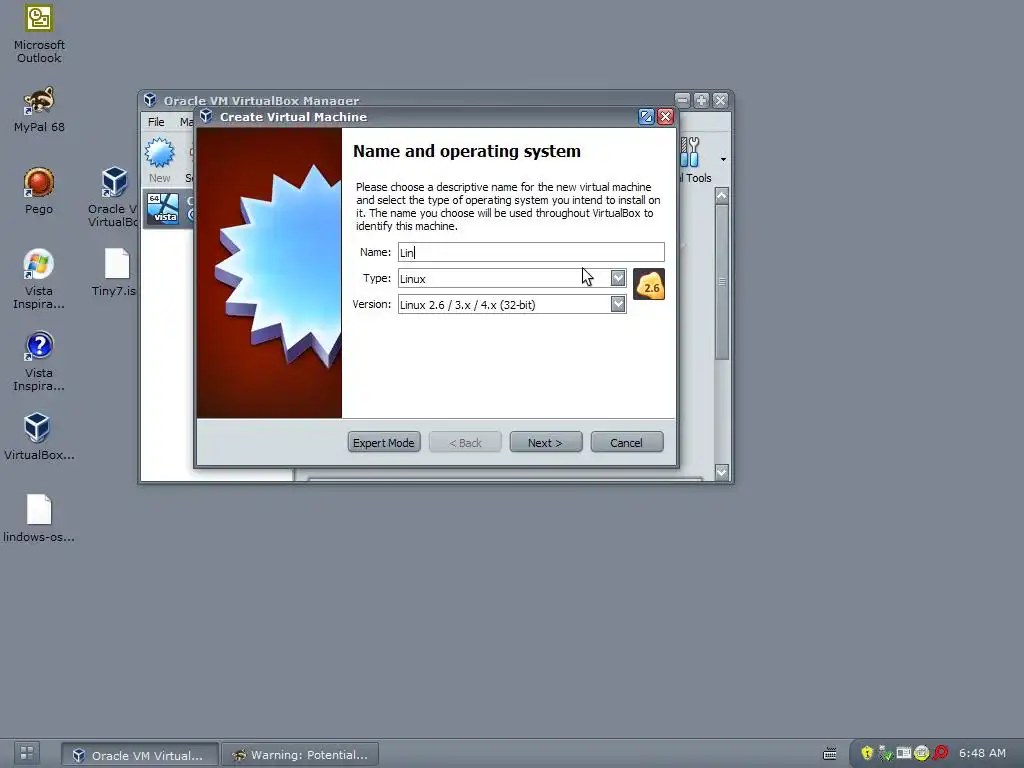
Task: Open Microsoft Outlook desktop icon
Action: [39, 20]
